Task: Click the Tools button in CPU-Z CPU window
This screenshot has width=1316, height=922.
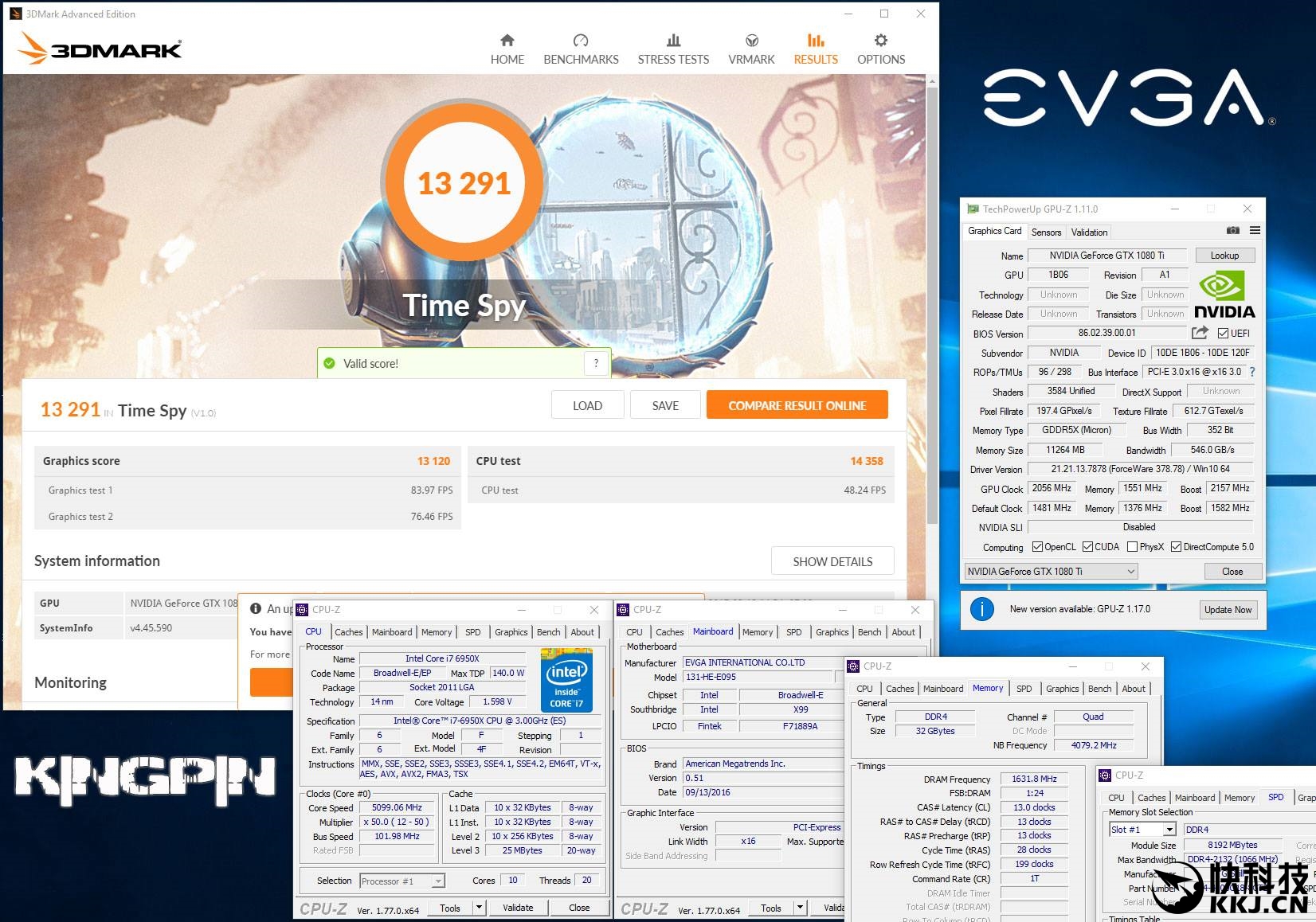Action: [450, 908]
